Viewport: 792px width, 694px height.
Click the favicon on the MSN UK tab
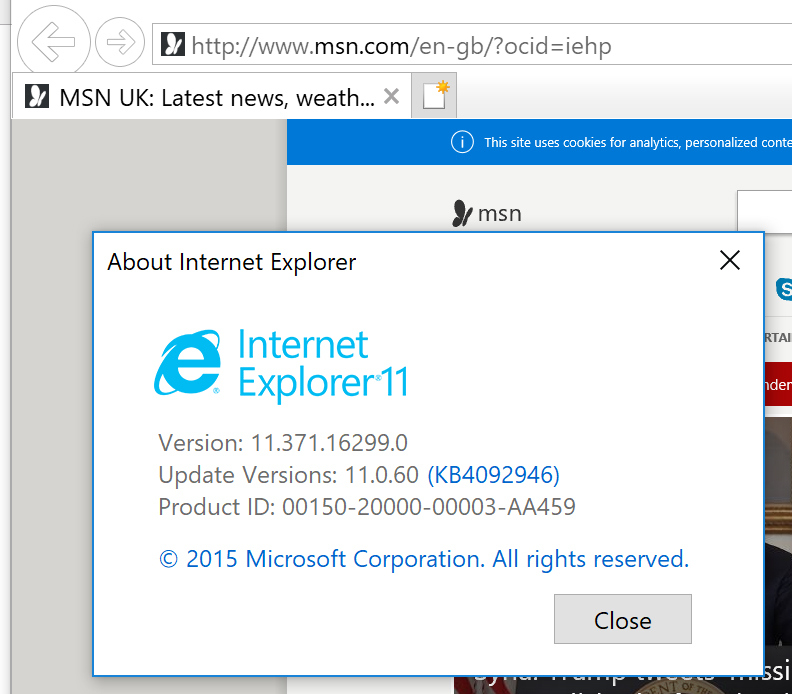pos(37,96)
